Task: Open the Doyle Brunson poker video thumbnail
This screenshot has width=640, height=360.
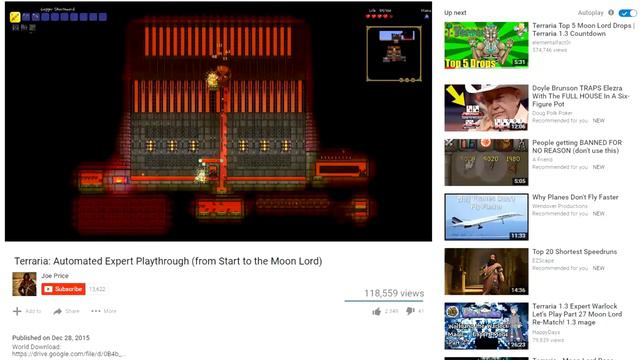Action: [486, 108]
